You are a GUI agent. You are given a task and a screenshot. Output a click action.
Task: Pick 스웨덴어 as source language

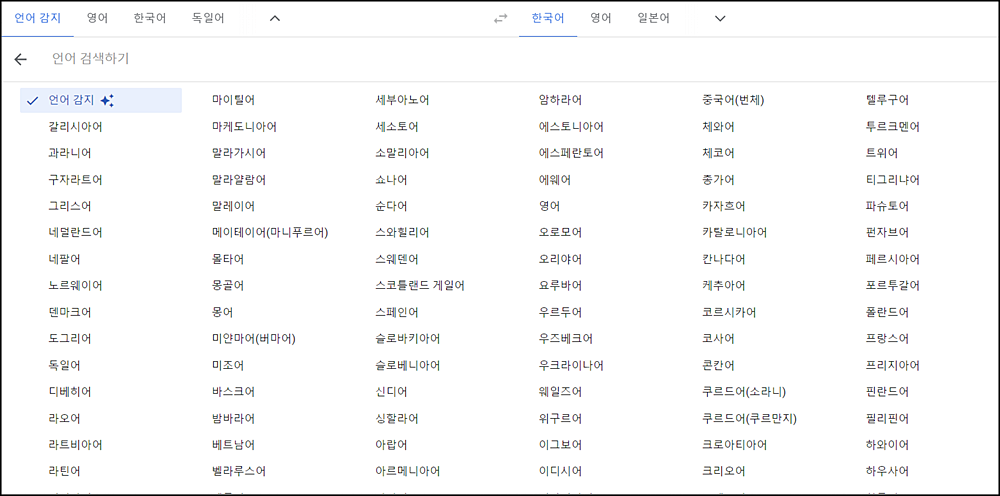pyautogui.click(x=397, y=259)
